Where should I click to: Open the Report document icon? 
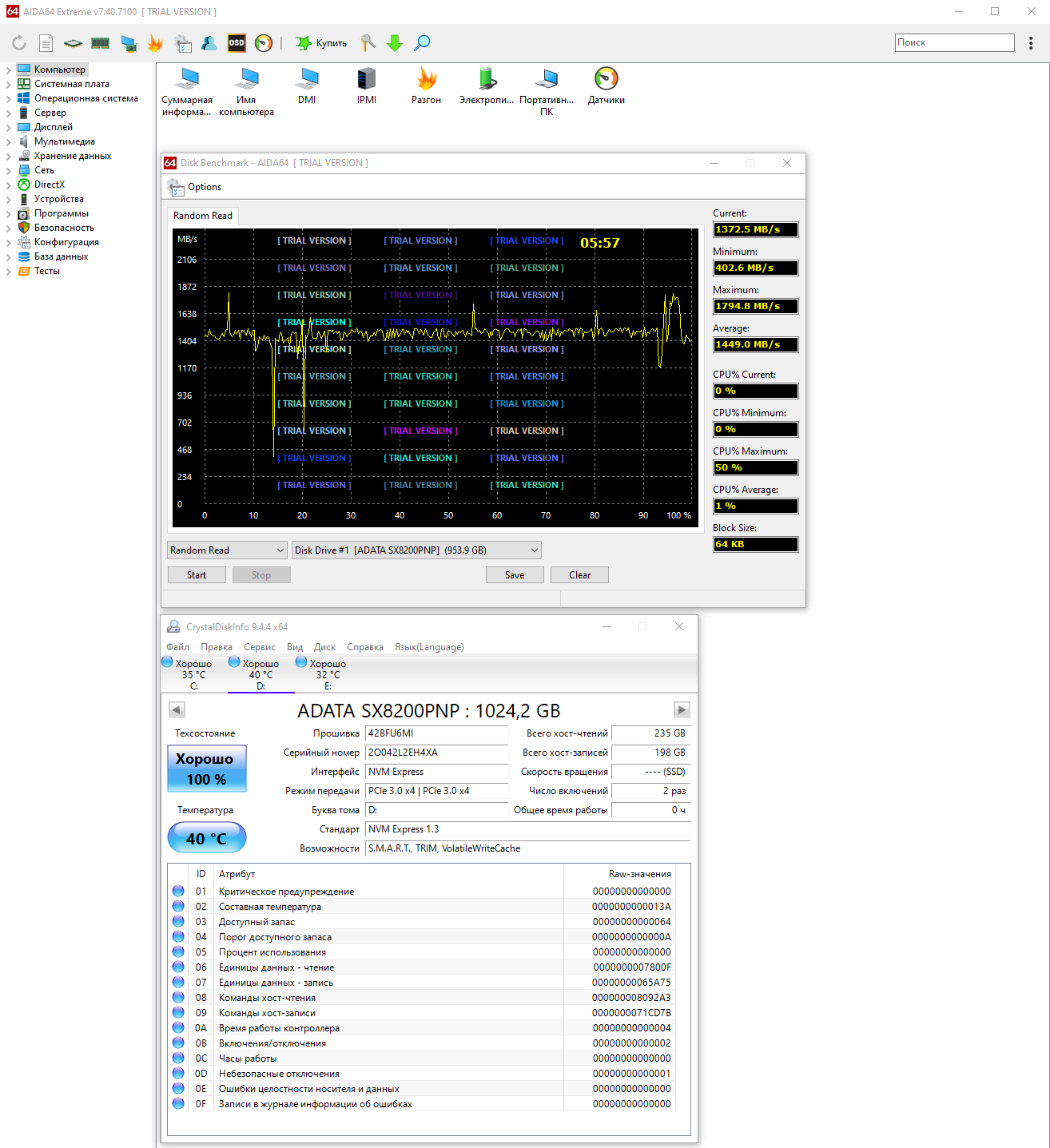pos(46,43)
